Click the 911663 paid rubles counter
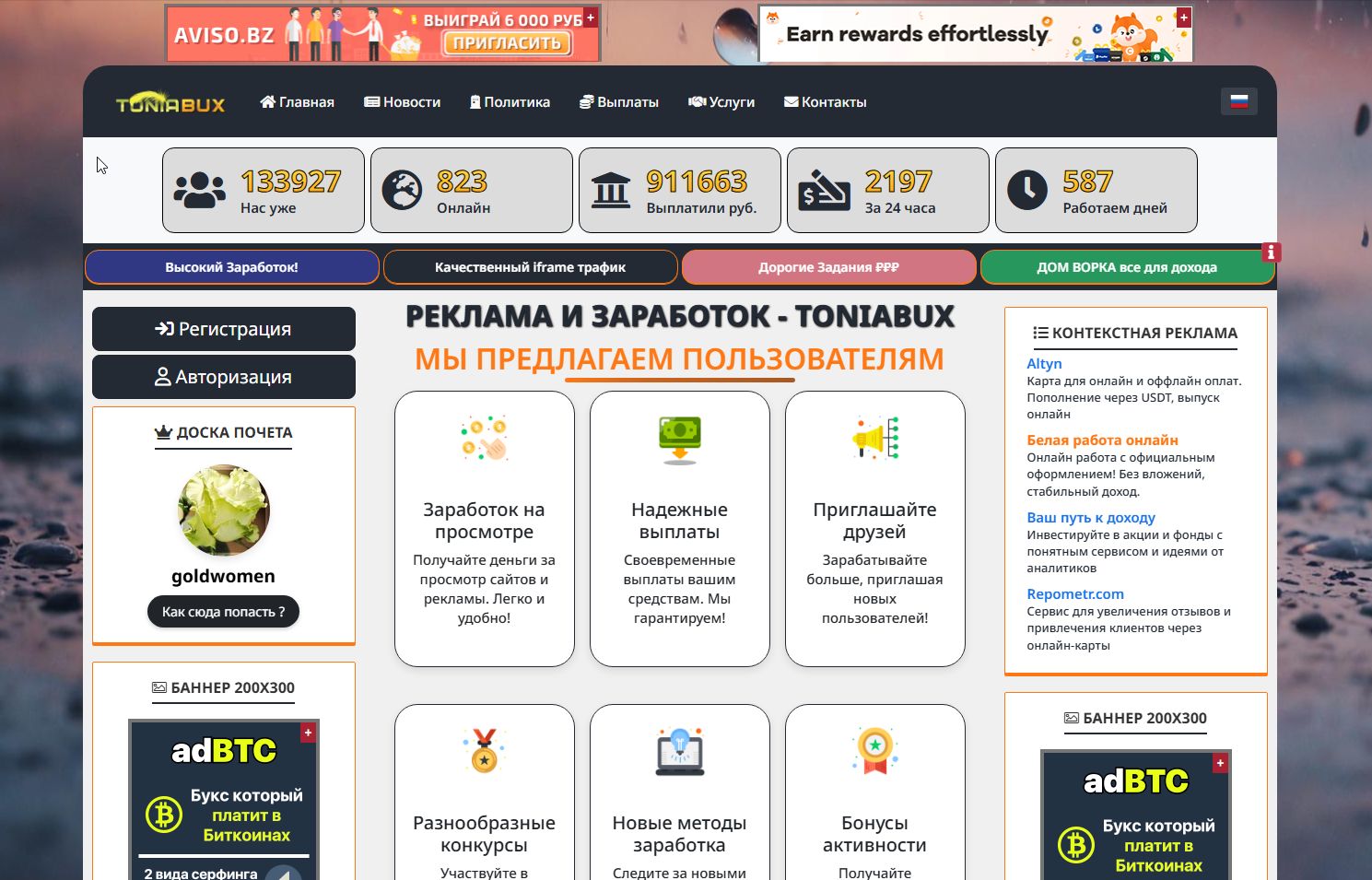Viewport: 1372px width, 880px height. pos(697,182)
